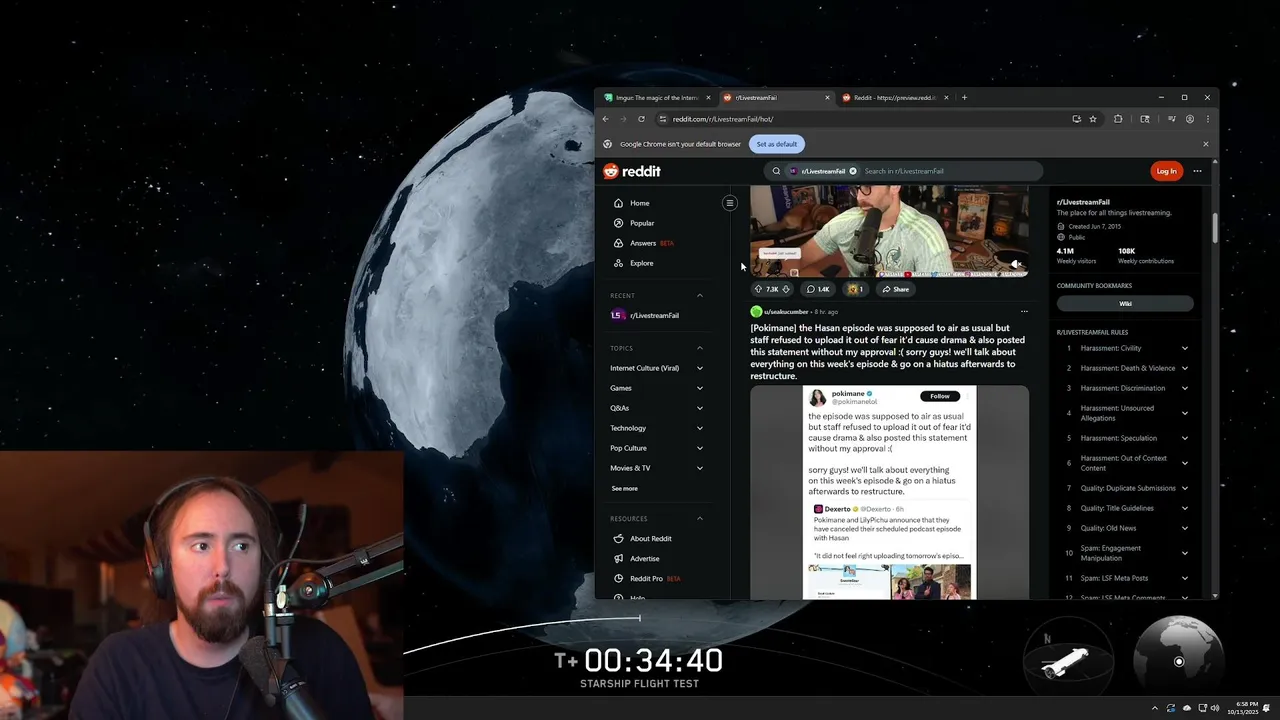
Task: Expand rule 9 Quality: Old News
Action: (1185, 528)
